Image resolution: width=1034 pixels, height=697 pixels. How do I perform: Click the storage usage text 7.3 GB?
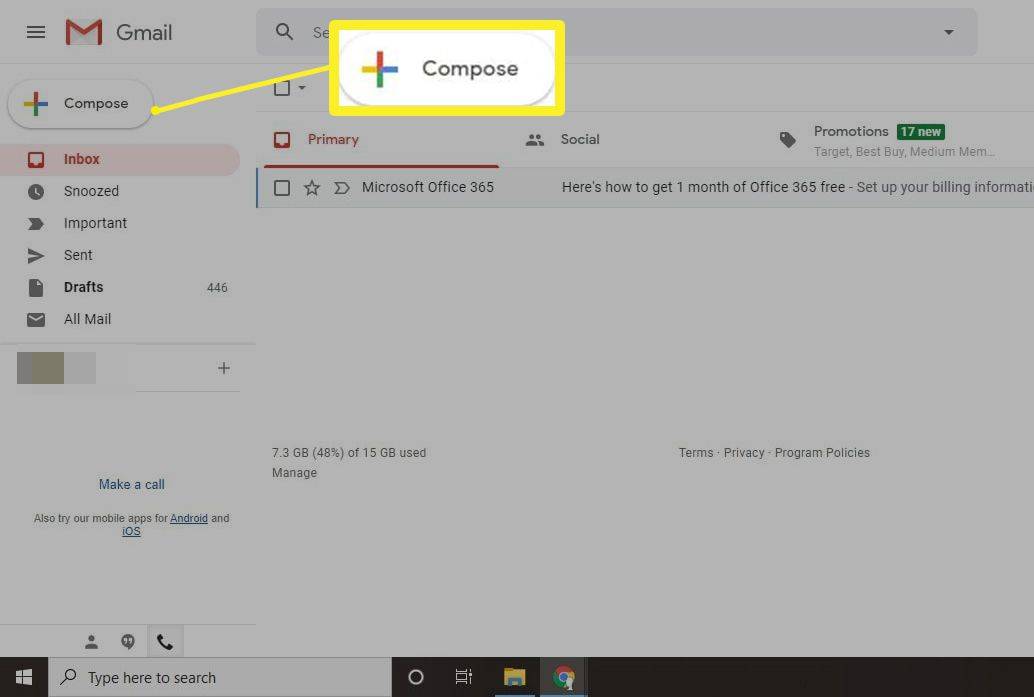click(x=349, y=453)
